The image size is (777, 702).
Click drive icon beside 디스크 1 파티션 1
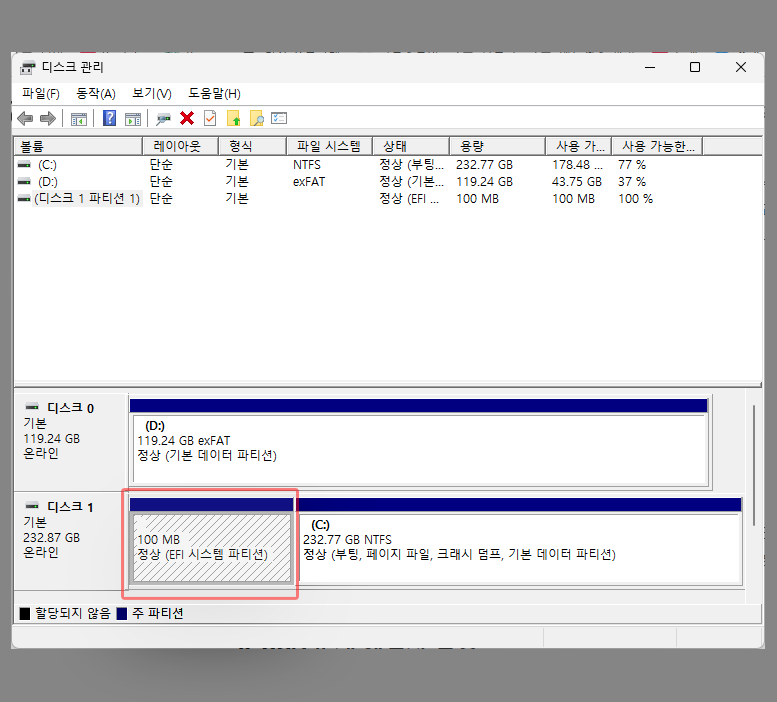pos(24,199)
